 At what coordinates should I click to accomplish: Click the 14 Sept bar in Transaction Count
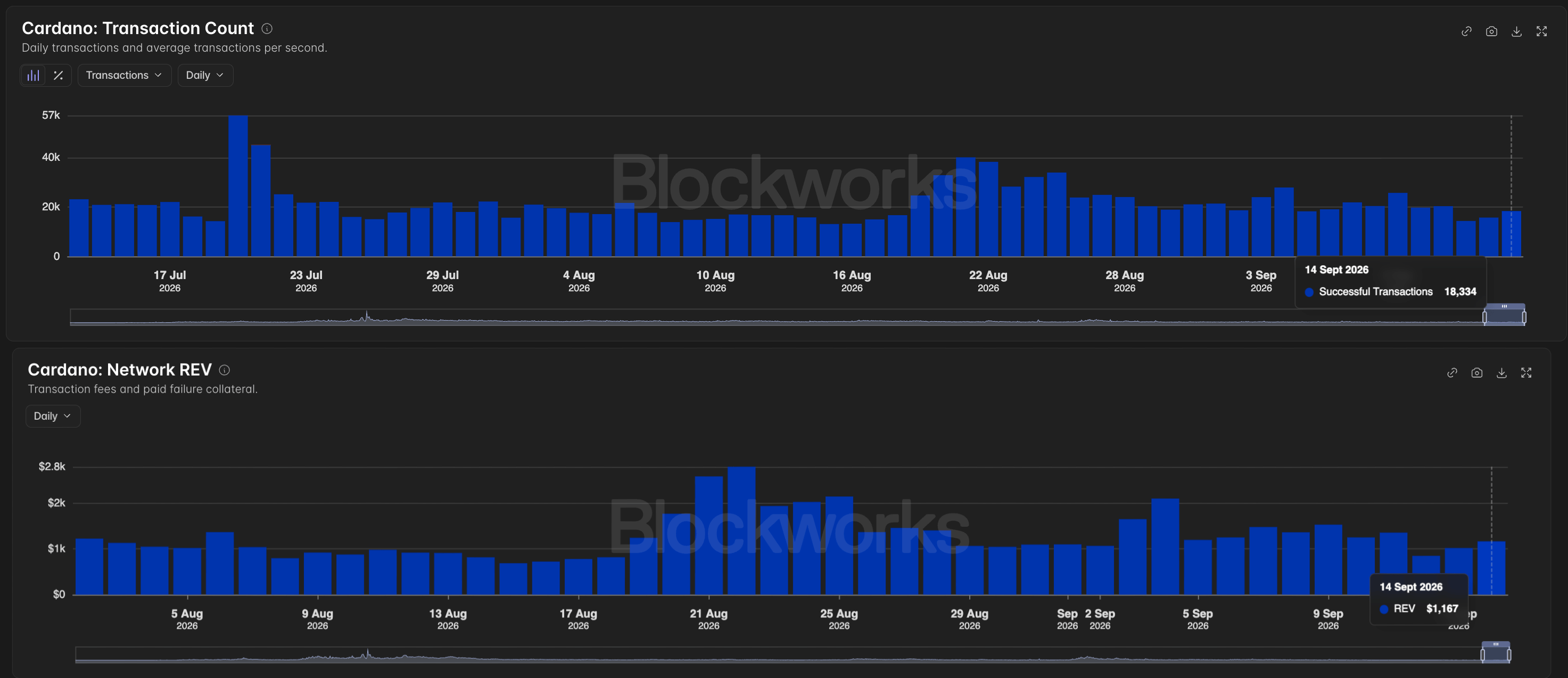click(1512, 234)
